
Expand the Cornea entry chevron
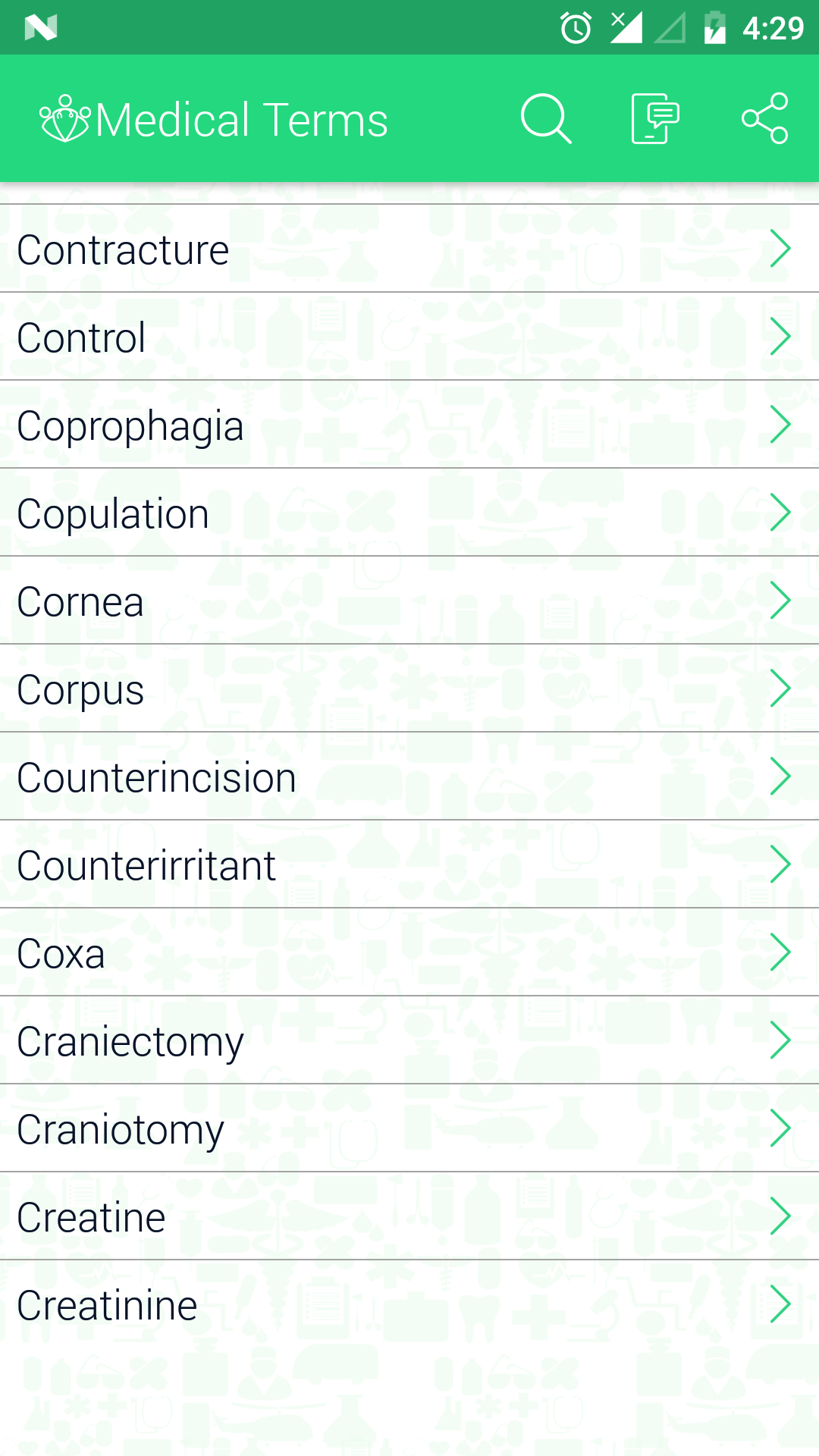[780, 601]
